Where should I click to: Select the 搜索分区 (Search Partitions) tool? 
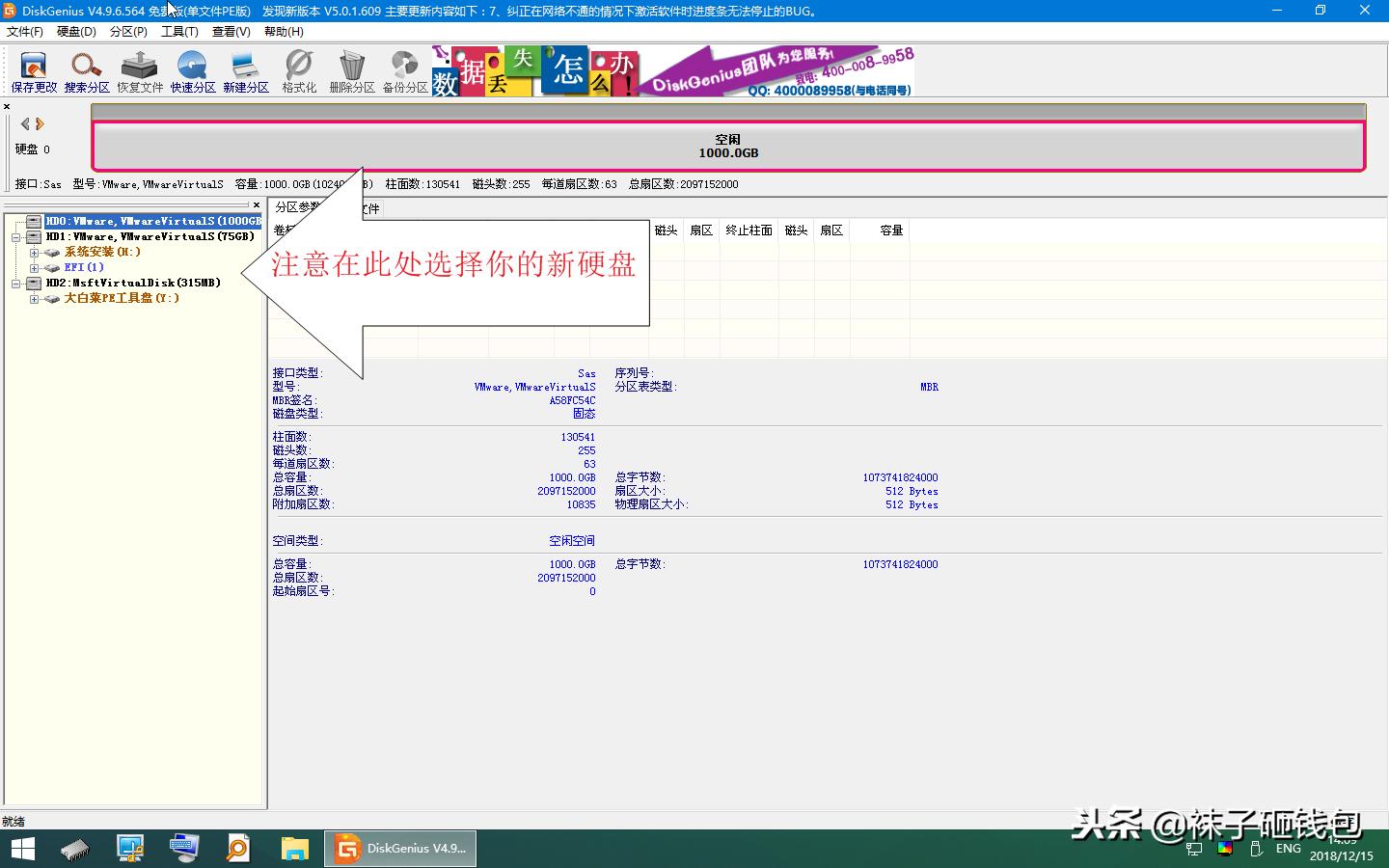point(87,69)
